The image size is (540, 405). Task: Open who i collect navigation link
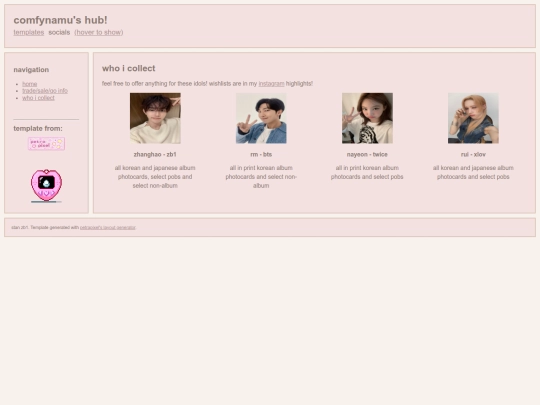39,98
